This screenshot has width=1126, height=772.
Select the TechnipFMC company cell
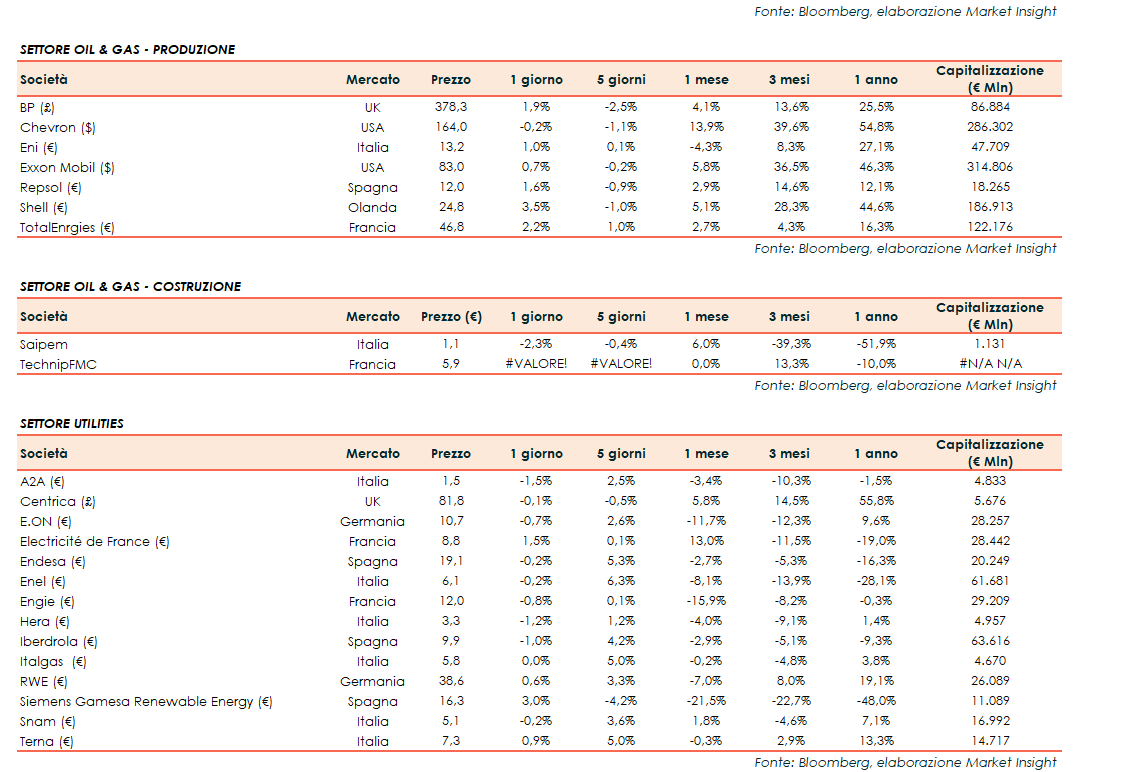59,364
